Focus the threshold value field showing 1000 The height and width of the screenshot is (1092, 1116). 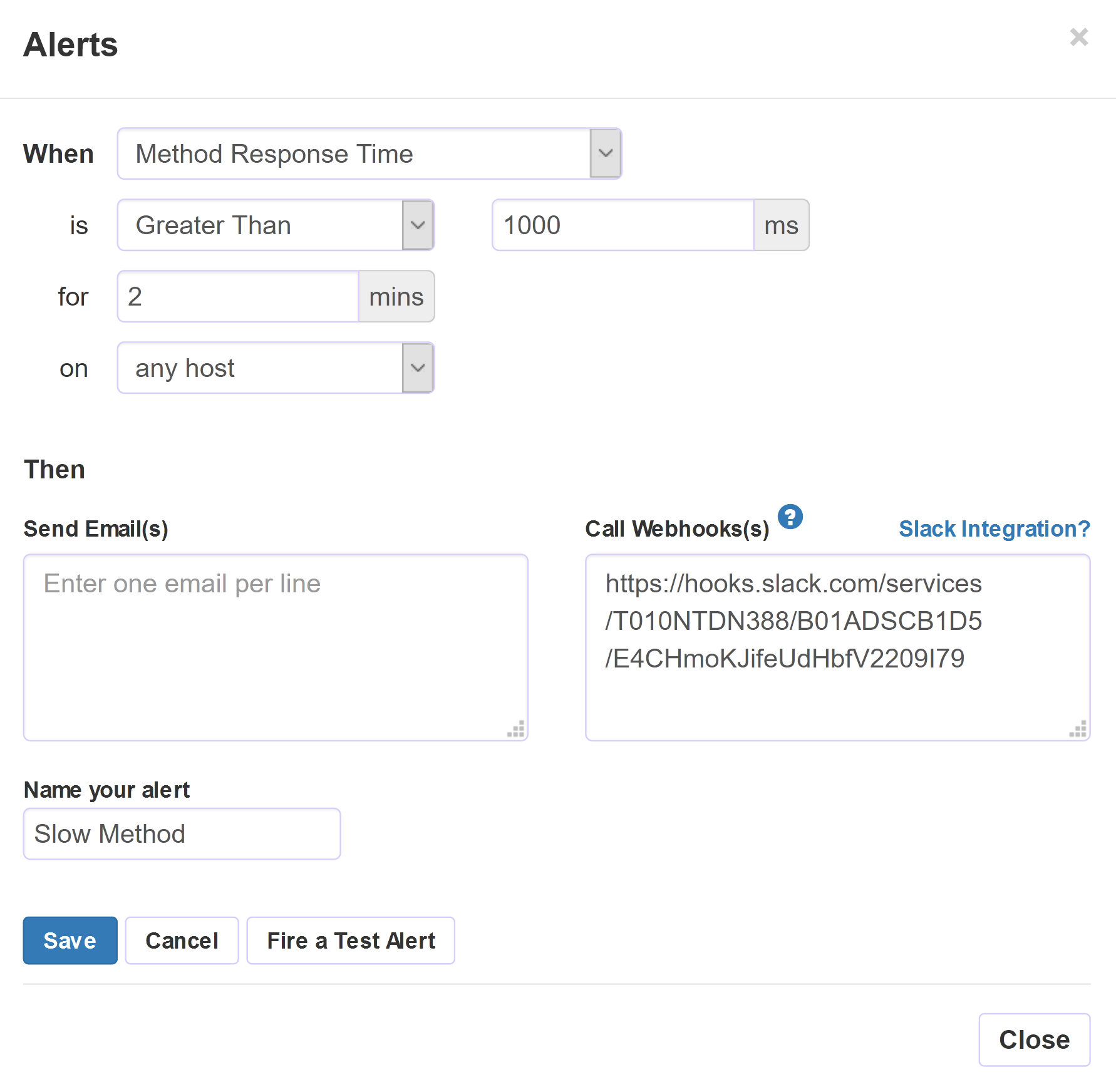tap(623, 225)
